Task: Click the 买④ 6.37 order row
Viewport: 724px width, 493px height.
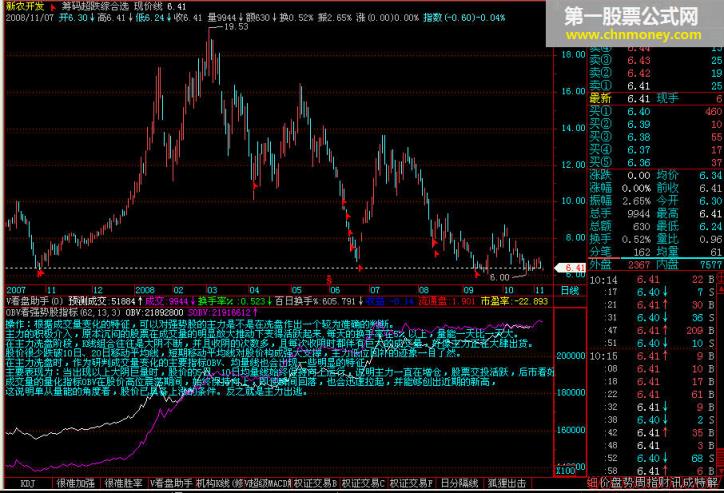Action: [656, 150]
